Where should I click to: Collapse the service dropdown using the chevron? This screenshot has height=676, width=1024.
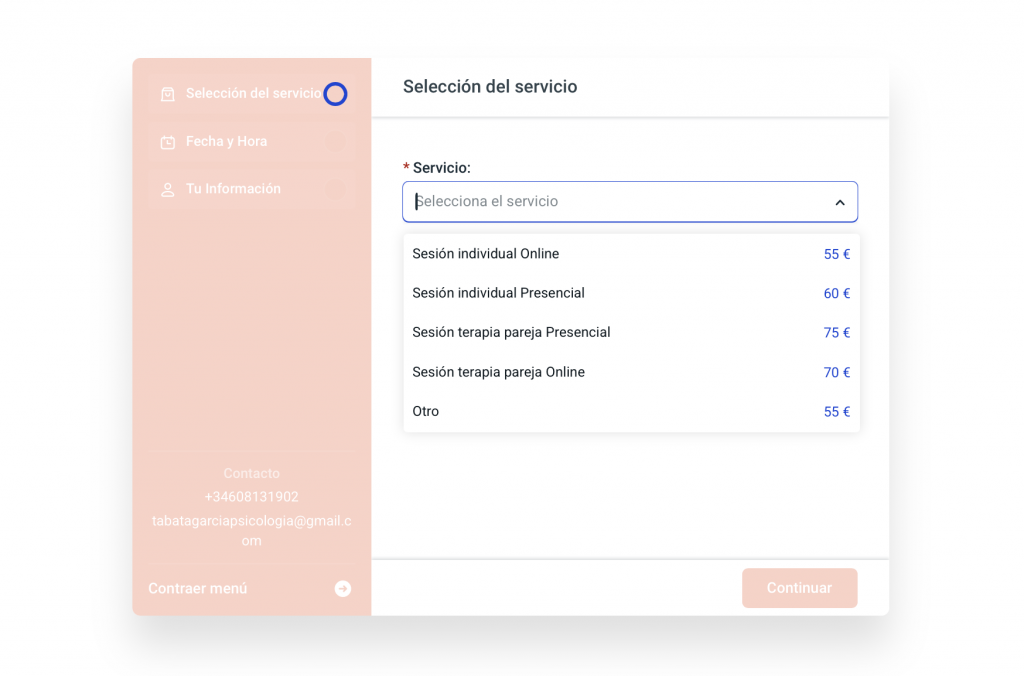(x=839, y=202)
